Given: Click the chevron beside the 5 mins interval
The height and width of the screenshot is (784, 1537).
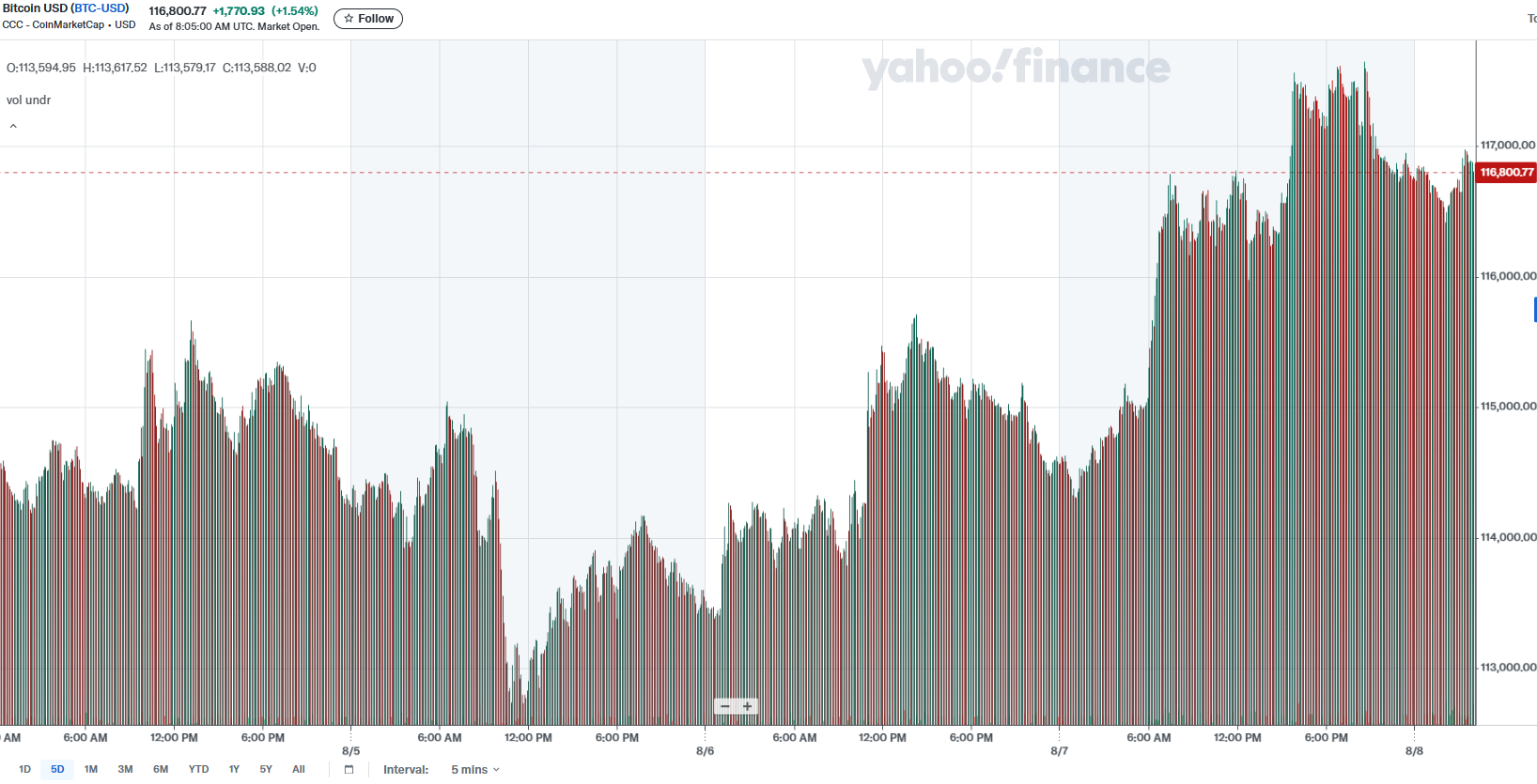Looking at the screenshot, I should coord(496,770).
